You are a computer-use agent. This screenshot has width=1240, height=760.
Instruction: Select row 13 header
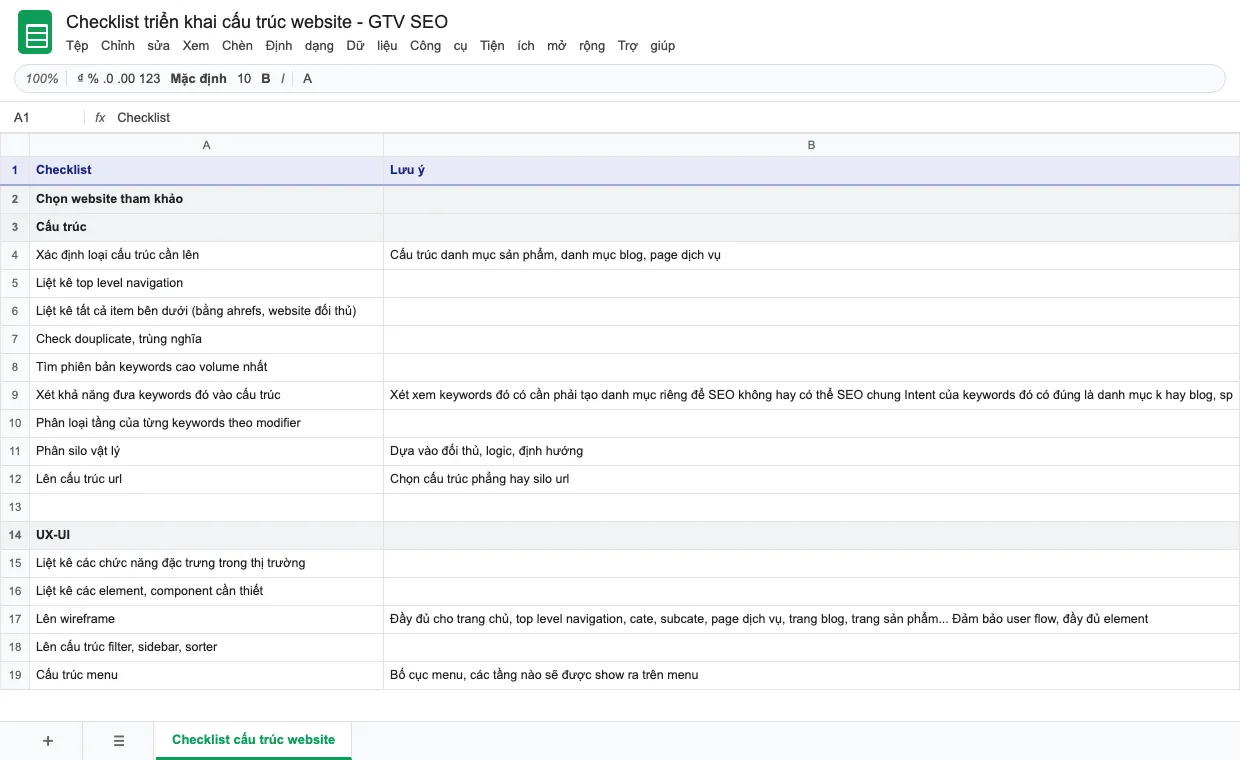click(15, 507)
